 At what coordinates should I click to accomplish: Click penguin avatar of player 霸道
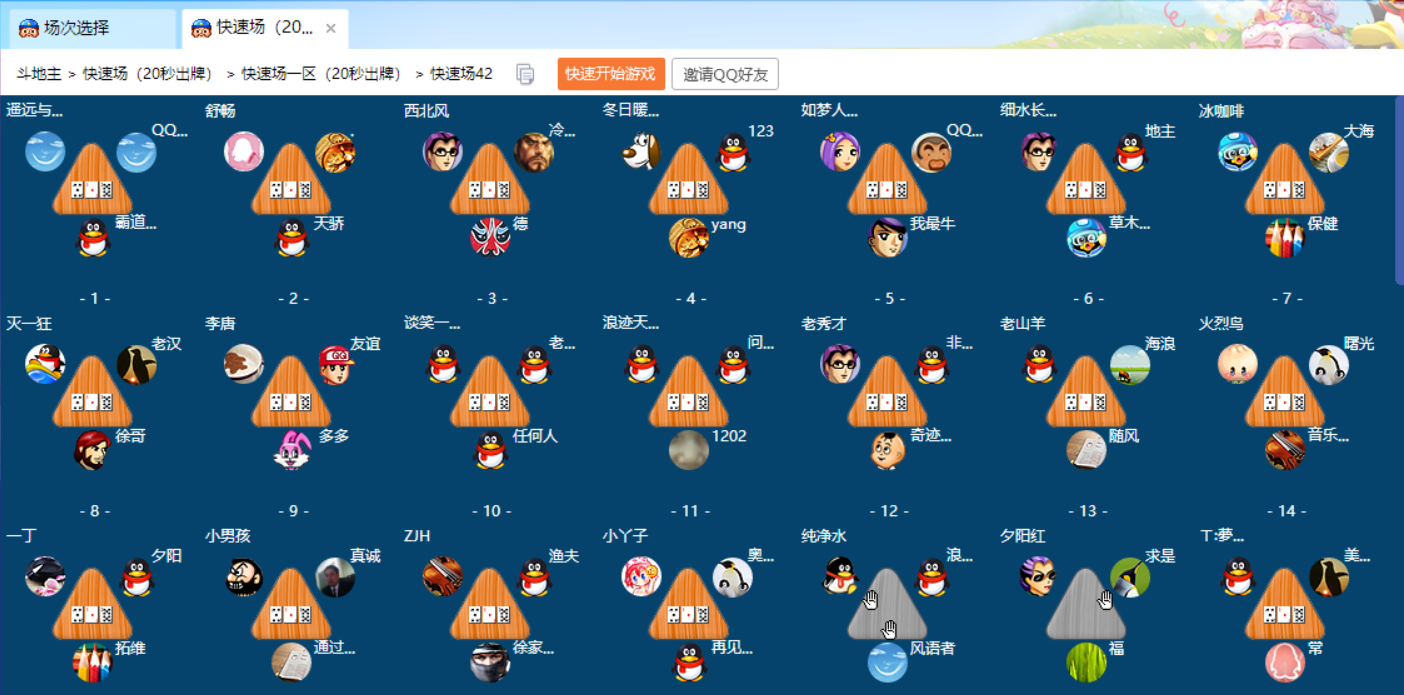[x=93, y=238]
